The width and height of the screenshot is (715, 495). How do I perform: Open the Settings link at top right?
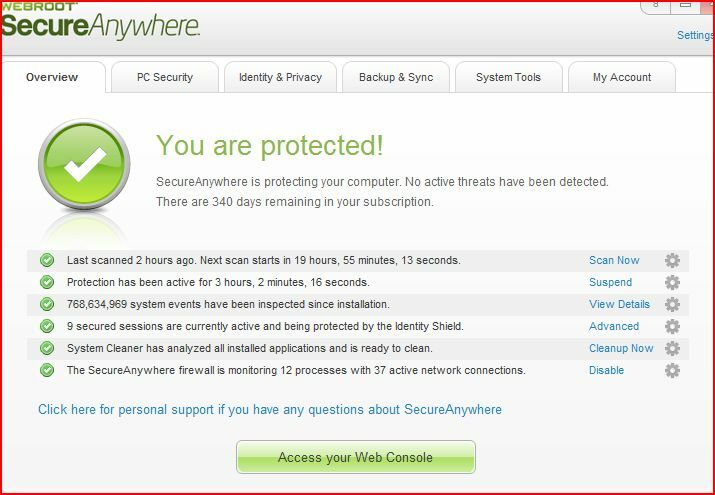695,35
